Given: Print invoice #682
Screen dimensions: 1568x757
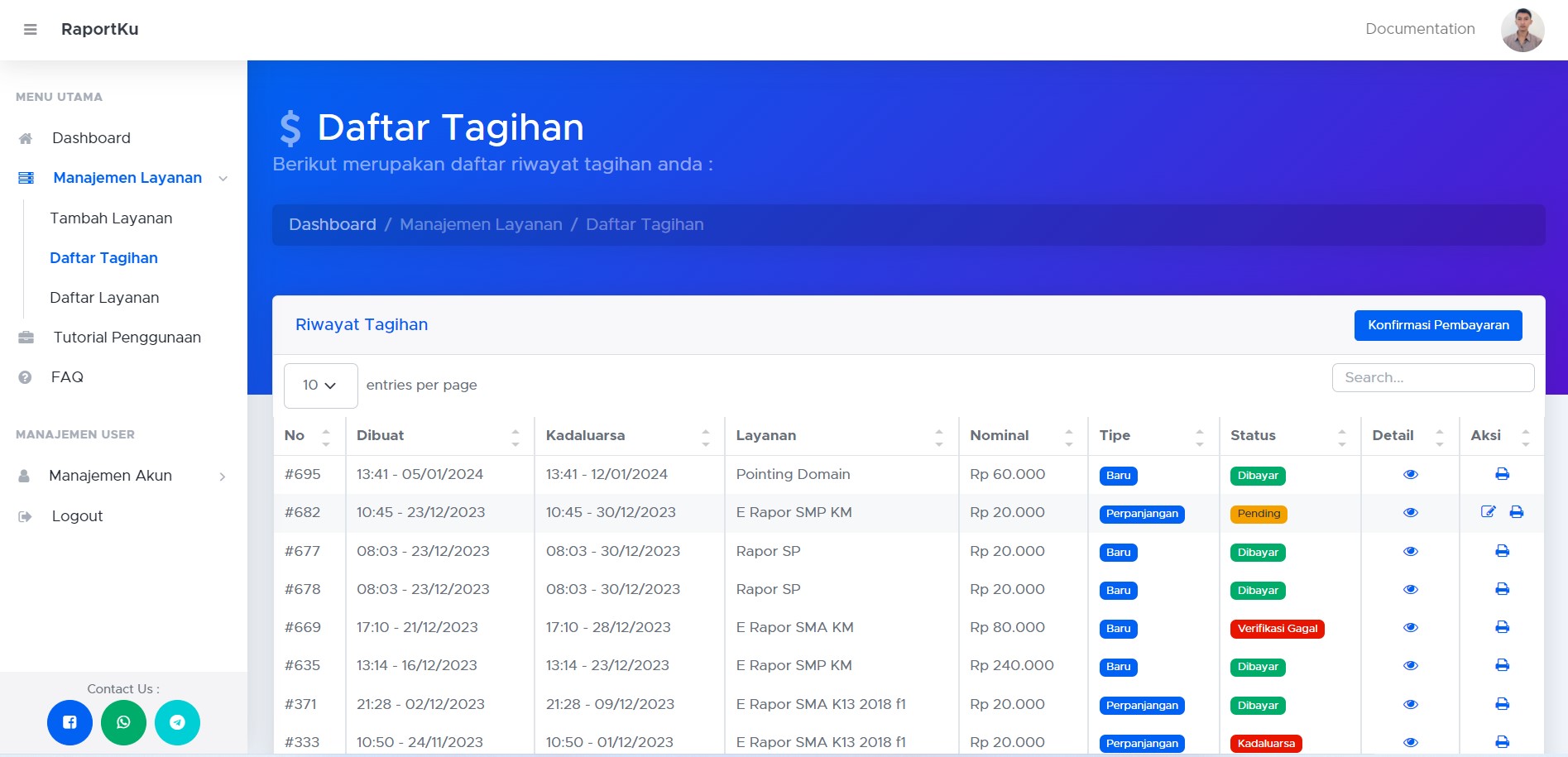Looking at the screenshot, I should (1517, 512).
